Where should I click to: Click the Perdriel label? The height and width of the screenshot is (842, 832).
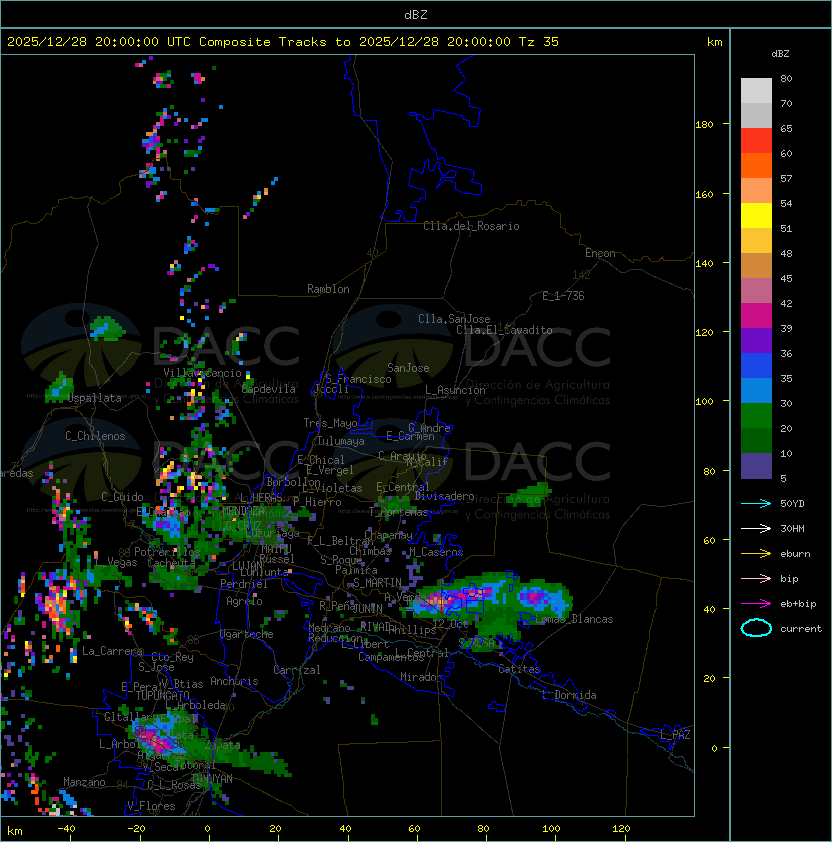244,584
